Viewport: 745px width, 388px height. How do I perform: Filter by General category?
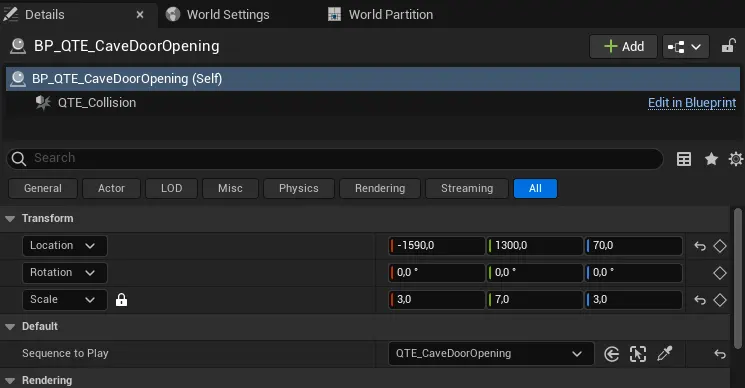pos(43,189)
